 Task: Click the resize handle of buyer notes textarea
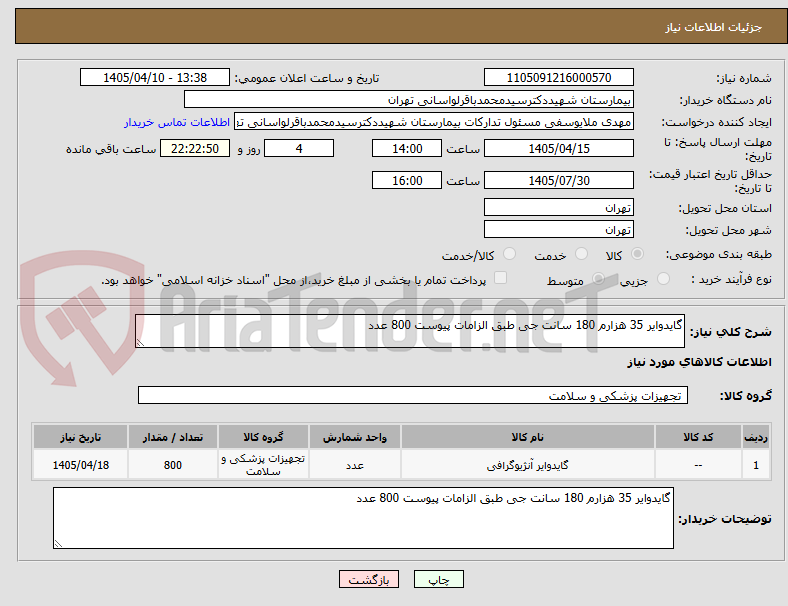click(x=58, y=544)
